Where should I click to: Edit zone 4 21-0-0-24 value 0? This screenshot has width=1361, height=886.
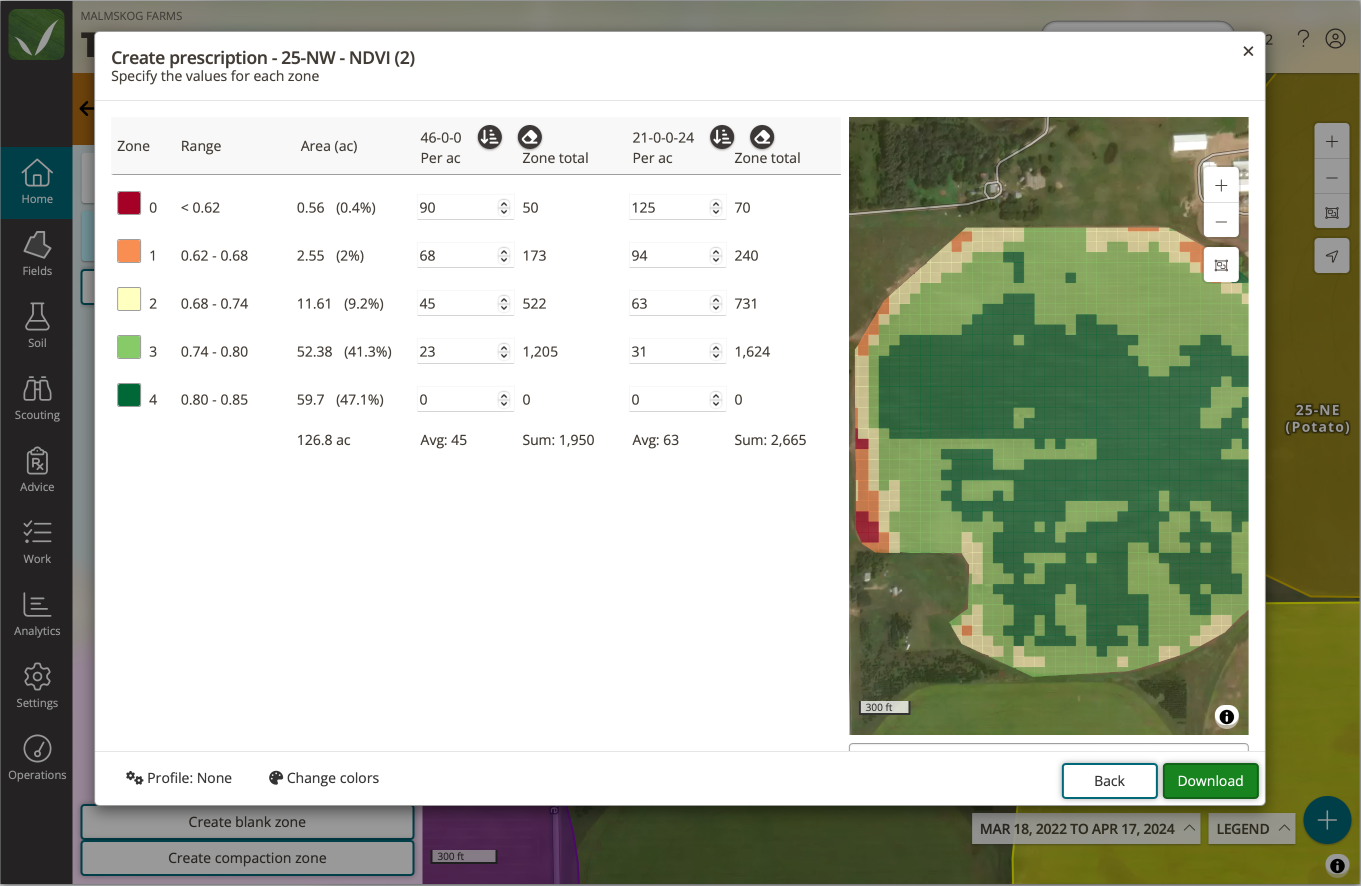tap(676, 400)
